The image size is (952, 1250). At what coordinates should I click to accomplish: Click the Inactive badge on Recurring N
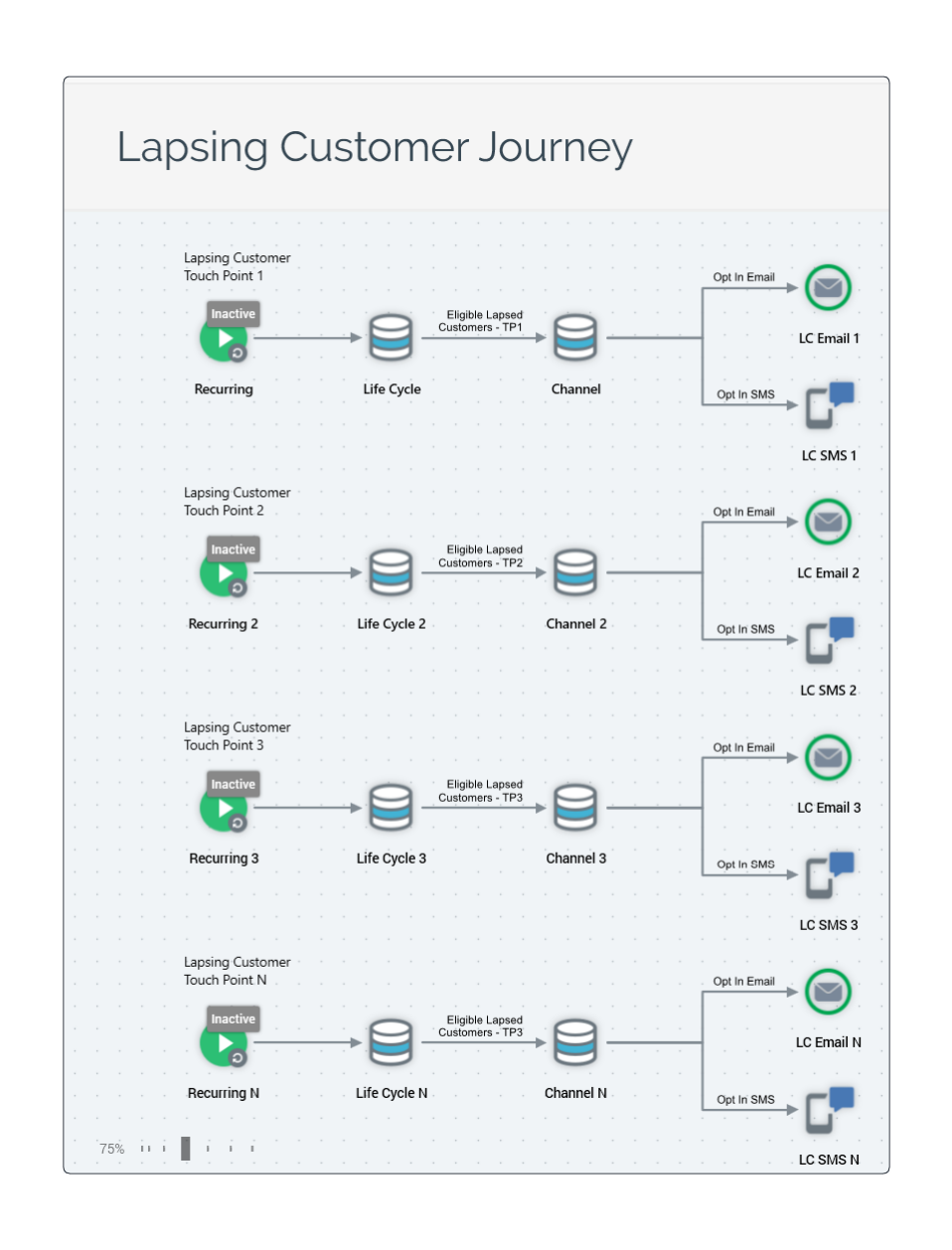234,1019
